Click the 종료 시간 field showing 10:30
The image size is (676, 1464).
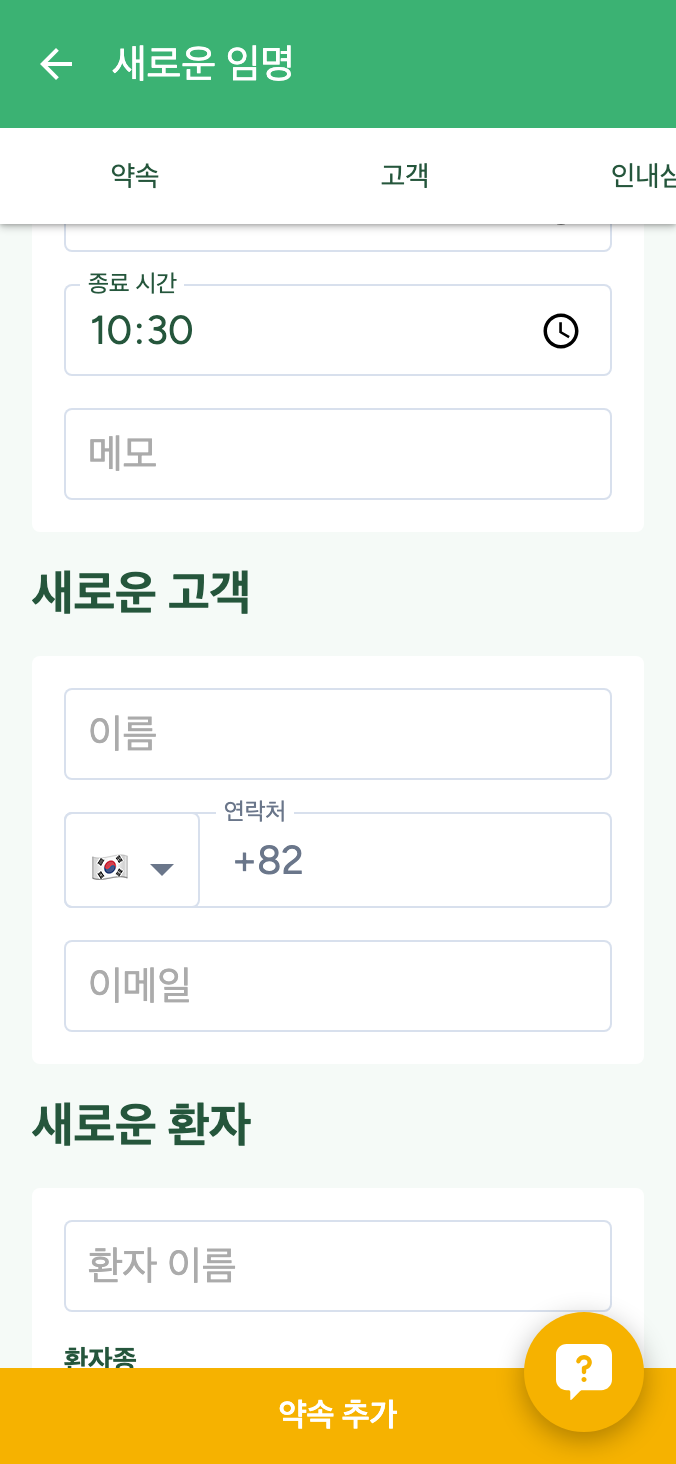tap(300, 330)
